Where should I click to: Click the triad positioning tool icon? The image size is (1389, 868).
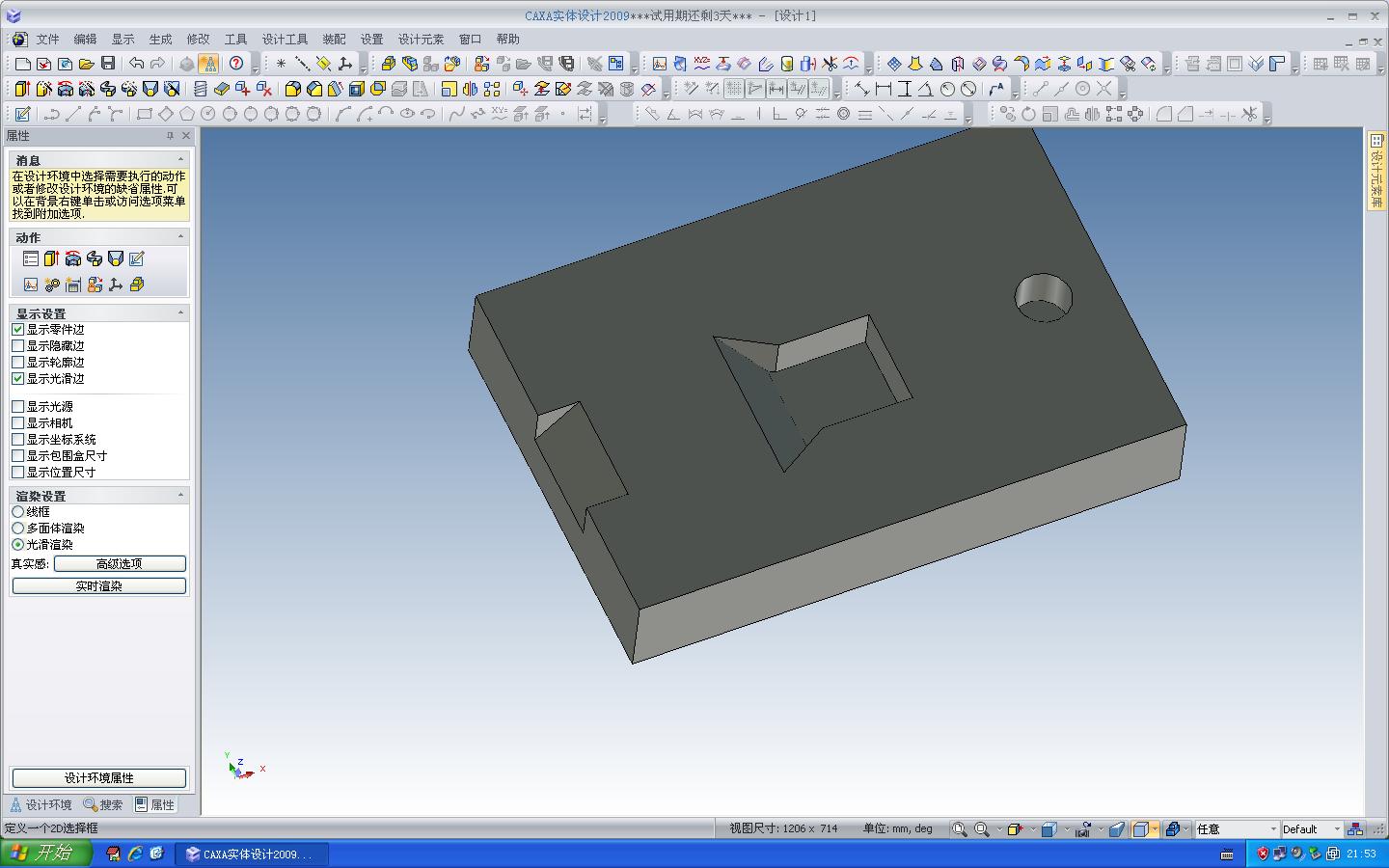(116, 285)
